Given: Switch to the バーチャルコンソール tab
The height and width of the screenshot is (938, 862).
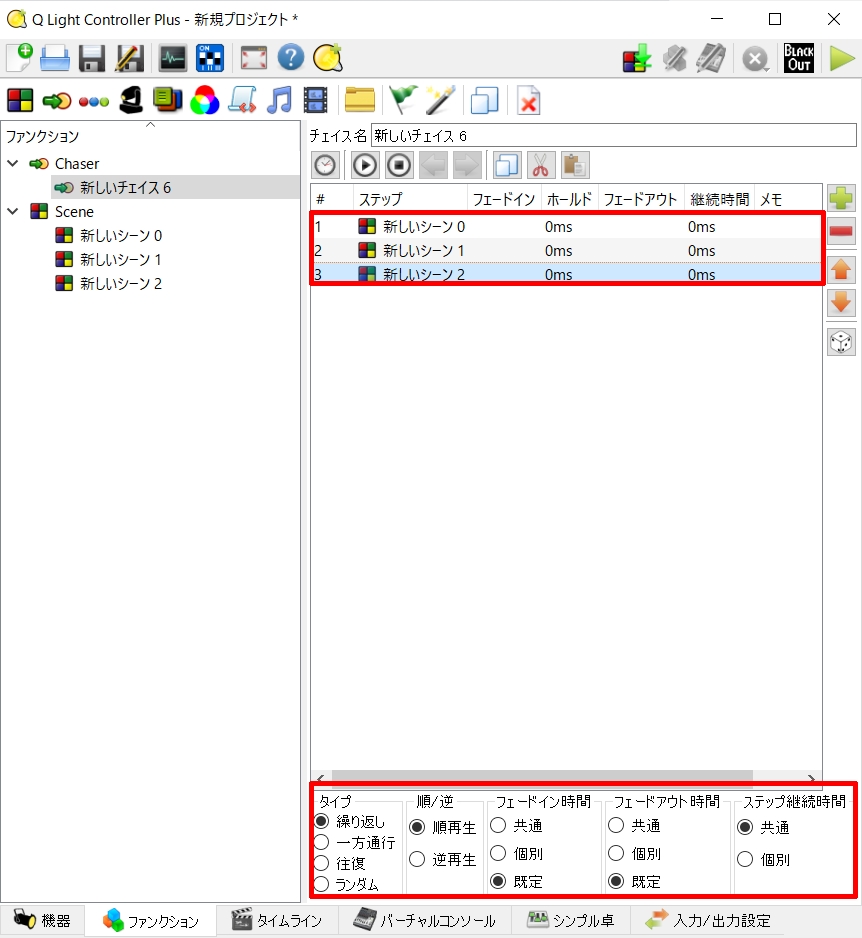Looking at the screenshot, I should 424,921.
